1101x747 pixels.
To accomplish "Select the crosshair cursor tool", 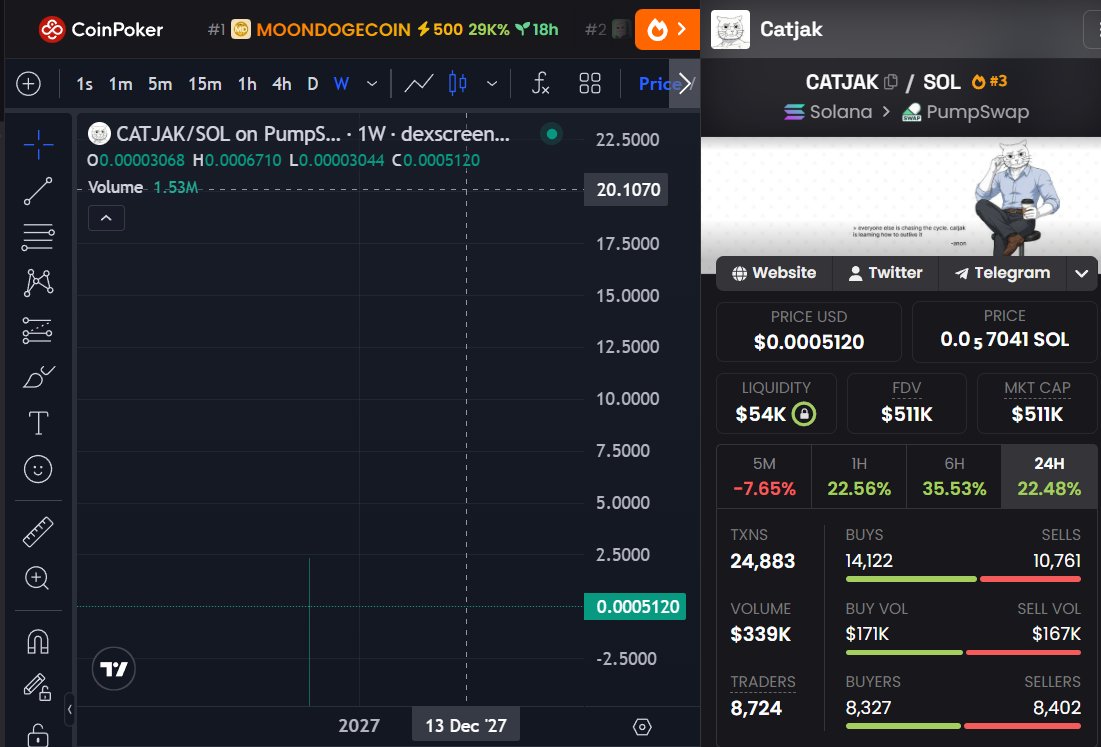I will click(38, 145).
